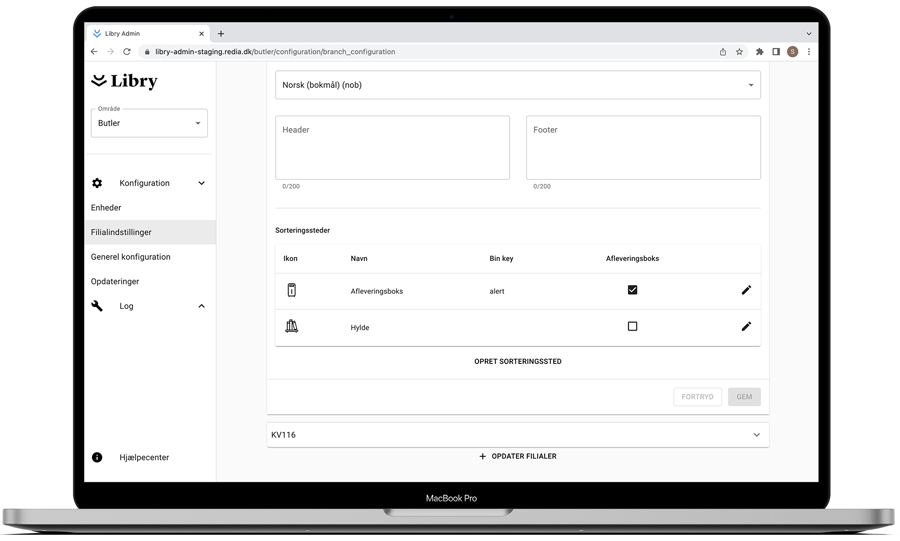Image resolution: width=900 pixels, height=541 pixels.
Task: Click the Hjælpecenter info icon
Action: 97,457
